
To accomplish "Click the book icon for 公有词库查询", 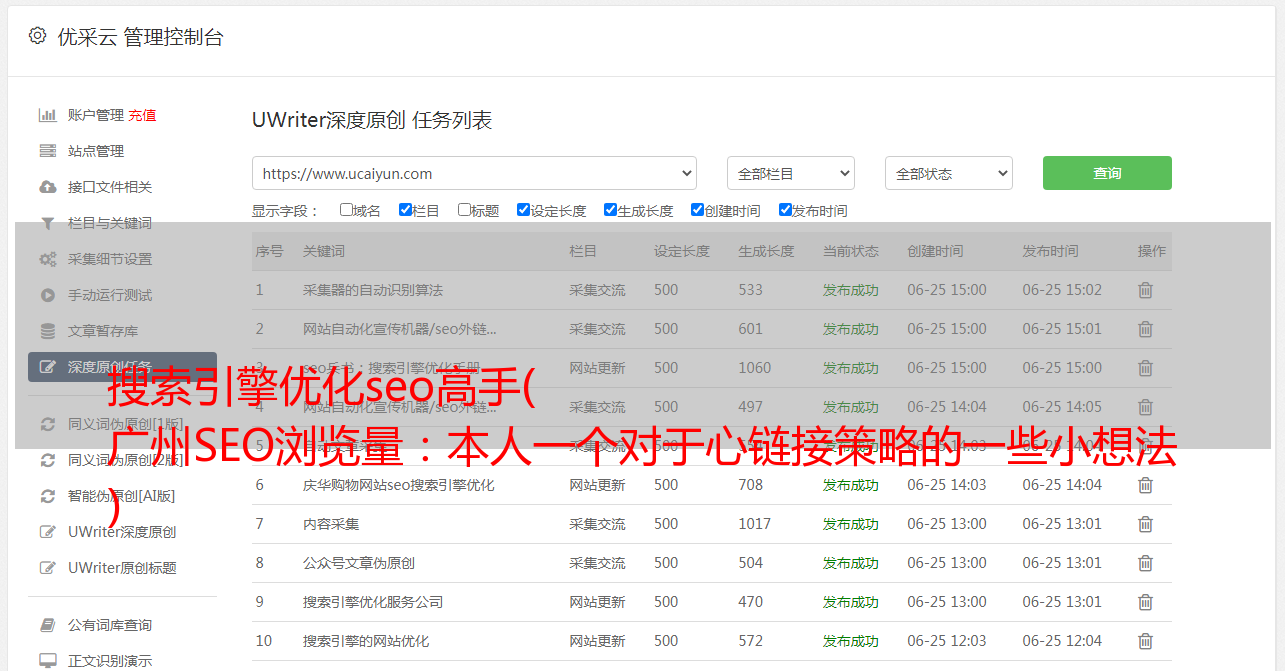I will 47,625.
